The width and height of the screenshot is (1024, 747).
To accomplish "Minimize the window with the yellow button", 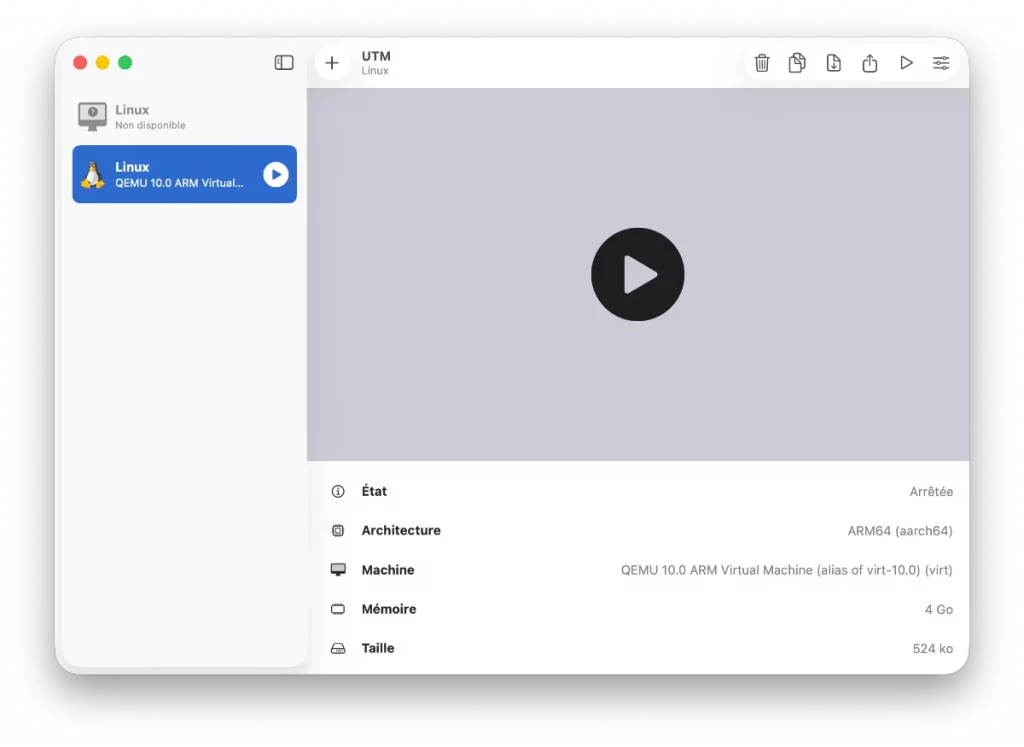I will pos(103,63).
